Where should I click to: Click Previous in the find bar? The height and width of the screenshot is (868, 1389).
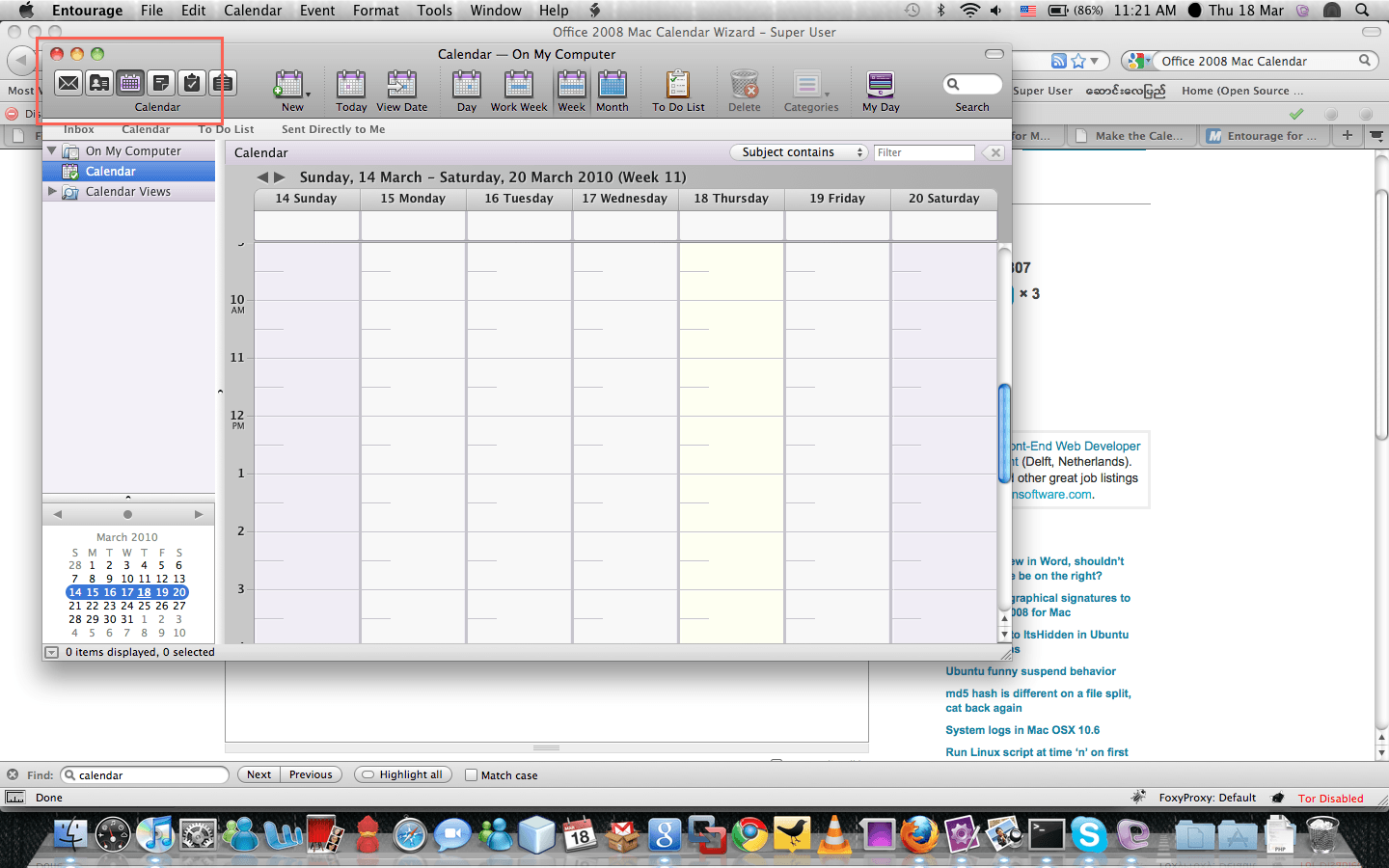point(311,774)
